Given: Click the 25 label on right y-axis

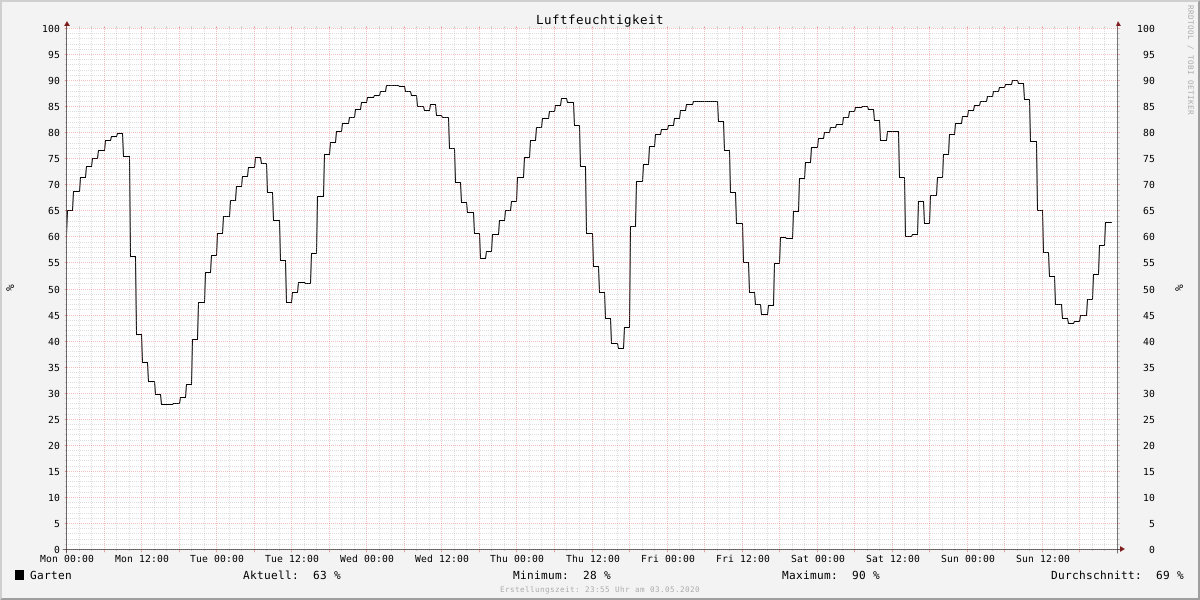Looking at the screenshot, I should (x=1148, y=419).
